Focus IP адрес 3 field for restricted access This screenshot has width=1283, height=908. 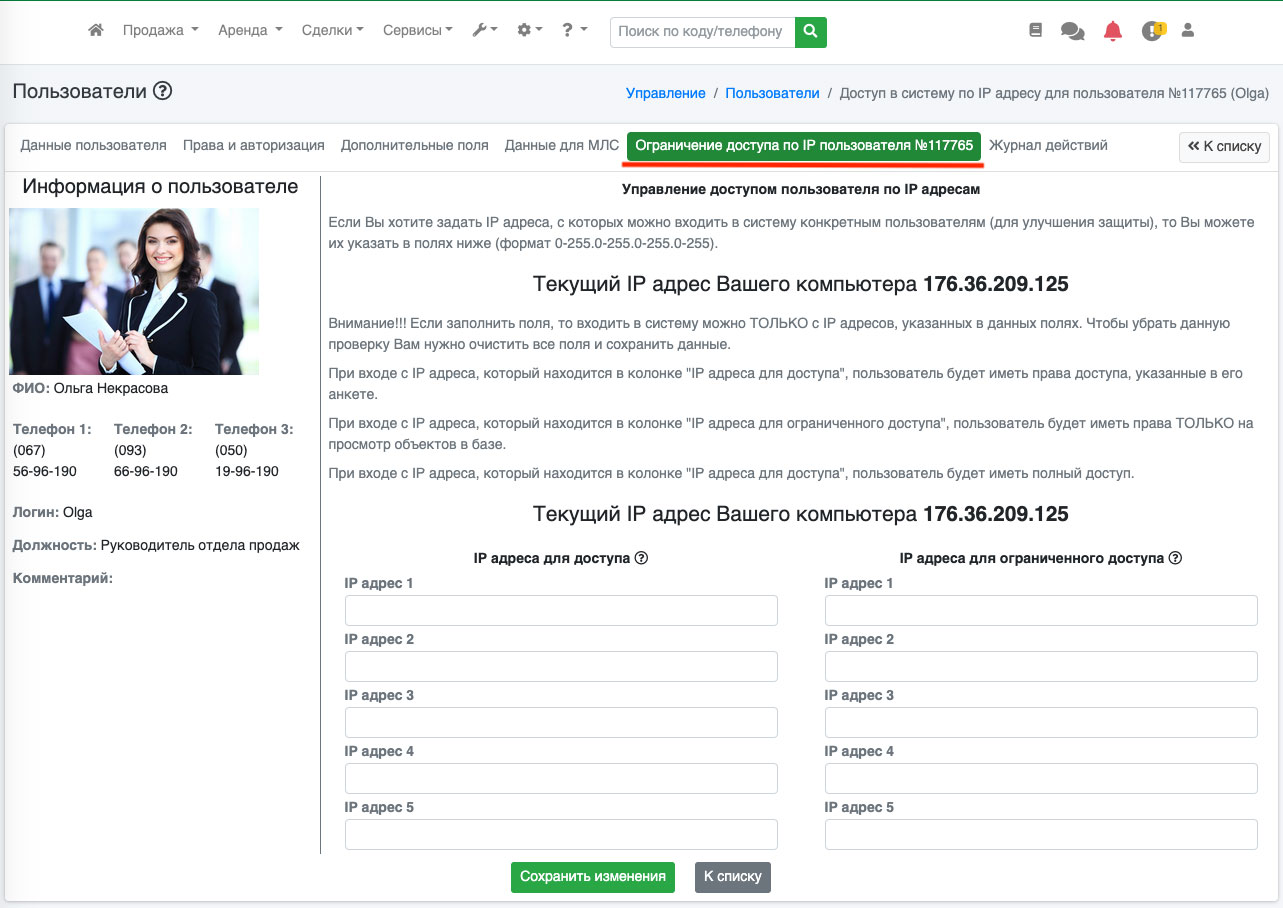click(1041, 723)
